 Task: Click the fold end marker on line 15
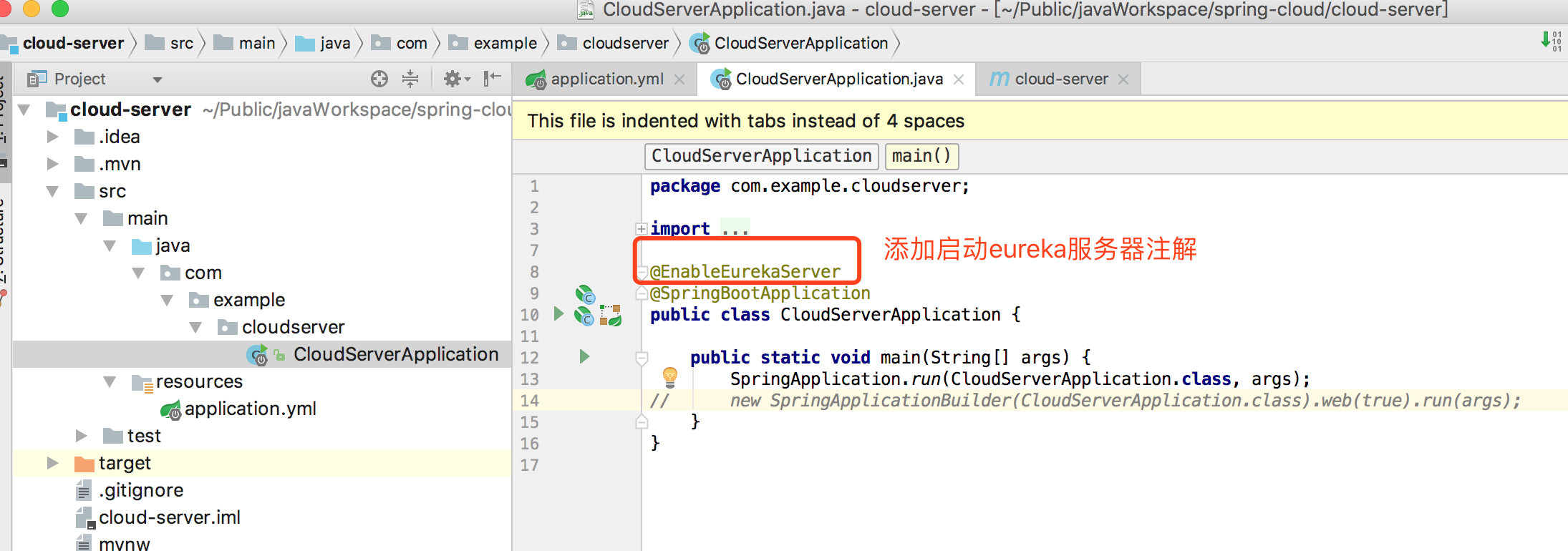(642, 422)
